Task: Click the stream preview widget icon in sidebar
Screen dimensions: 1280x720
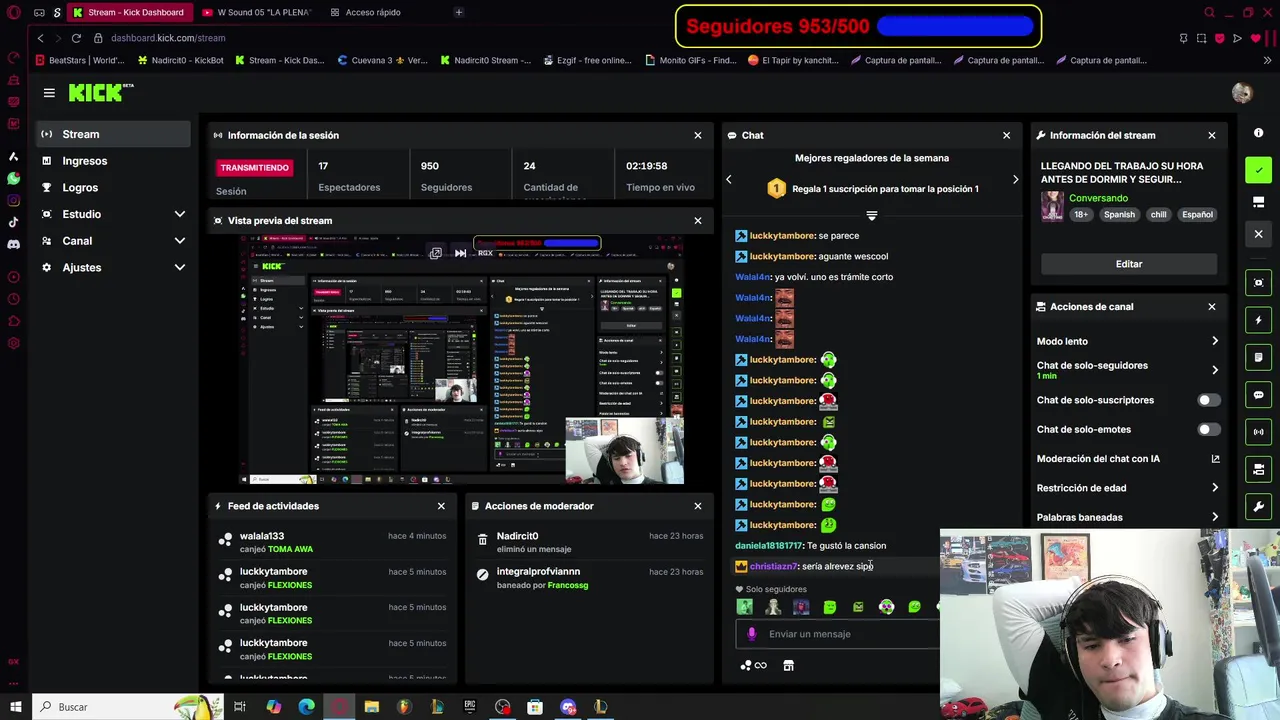Action: (1258, 283)
